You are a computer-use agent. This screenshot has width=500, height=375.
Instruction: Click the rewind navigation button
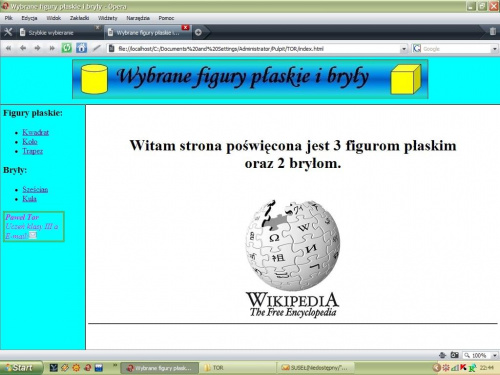coord(9,48)
